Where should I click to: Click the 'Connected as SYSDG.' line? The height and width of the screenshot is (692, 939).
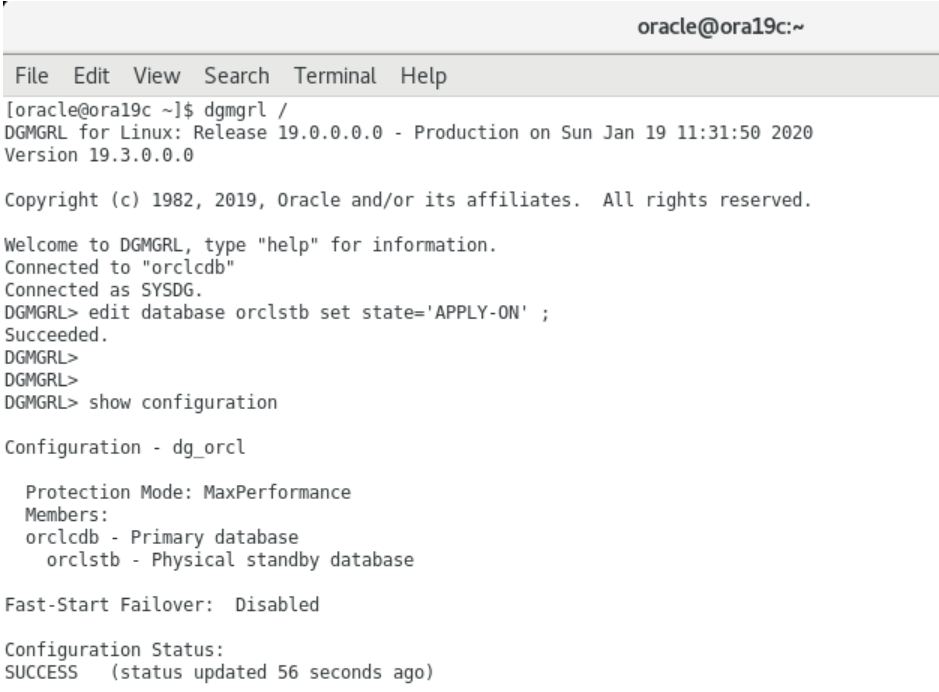coord(104,290)
